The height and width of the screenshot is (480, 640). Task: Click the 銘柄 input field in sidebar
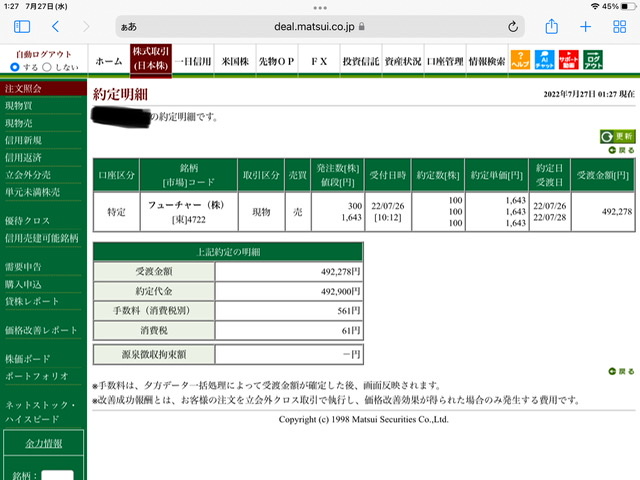[58, 476]
